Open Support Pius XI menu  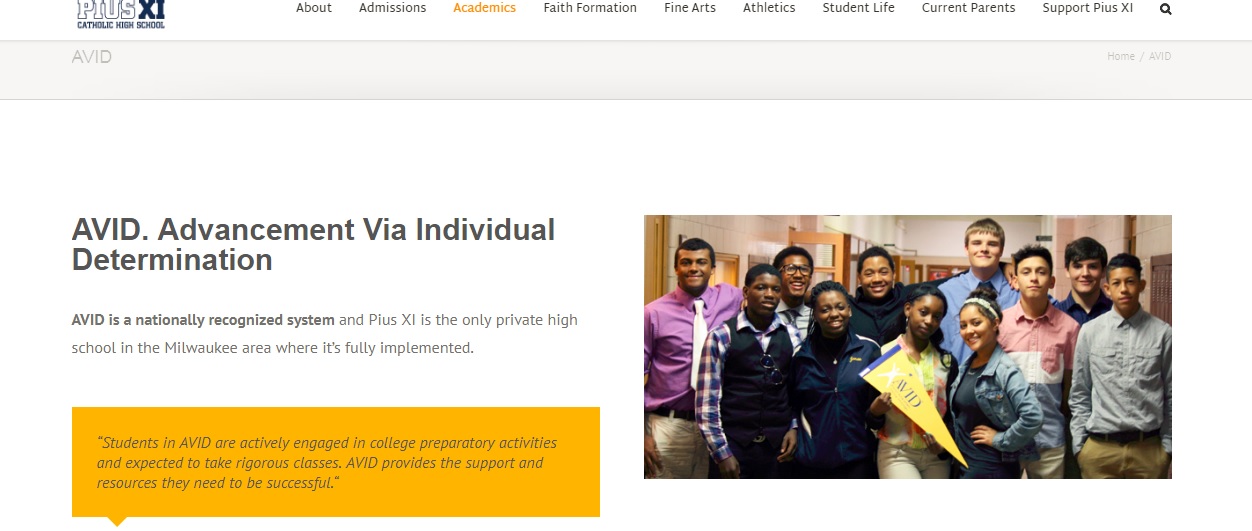coord(1088,8)
